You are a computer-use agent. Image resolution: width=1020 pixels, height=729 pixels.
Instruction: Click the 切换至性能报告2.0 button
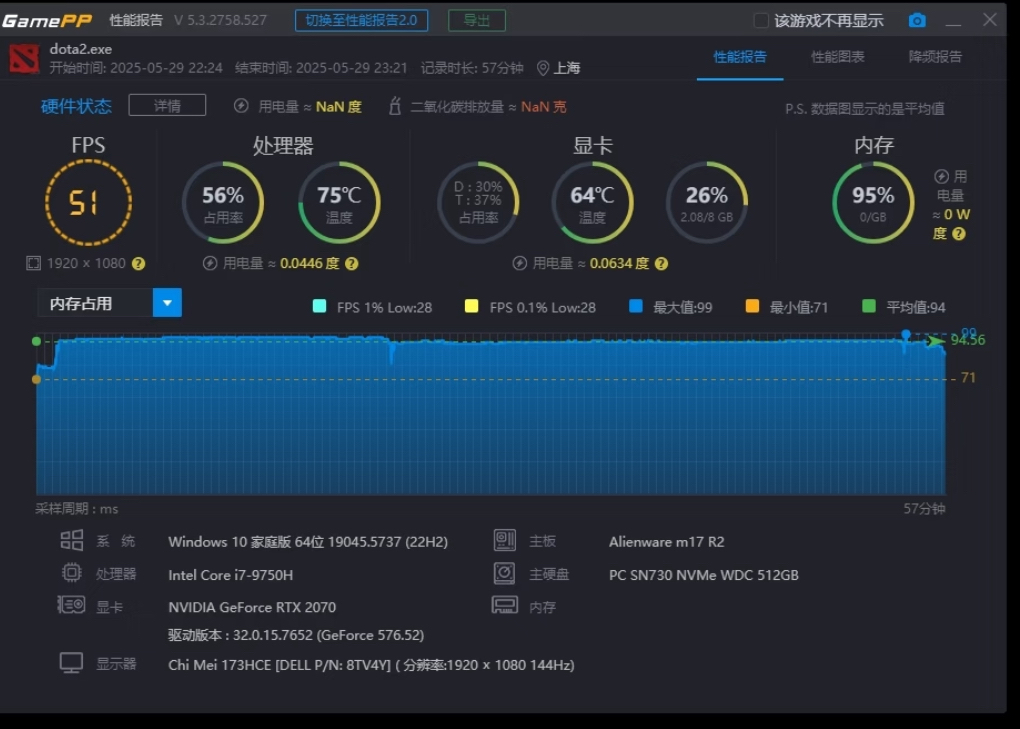pyautogui.click(x=362, y=20)
